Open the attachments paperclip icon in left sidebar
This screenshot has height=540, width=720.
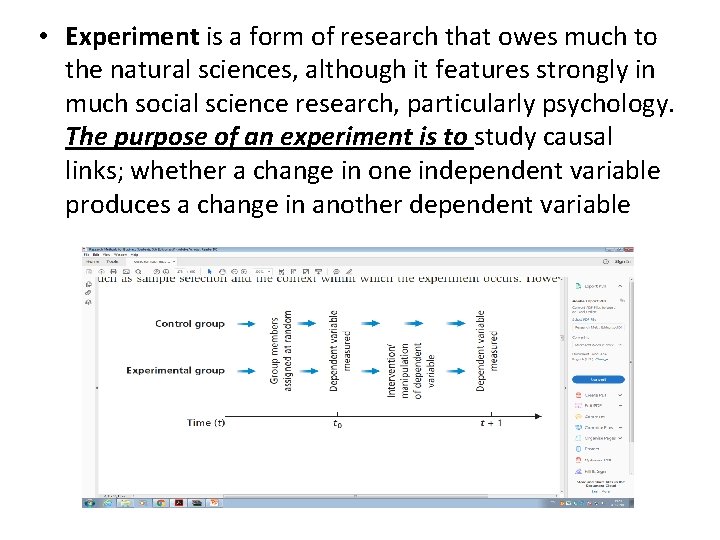(x=88, y=292)
